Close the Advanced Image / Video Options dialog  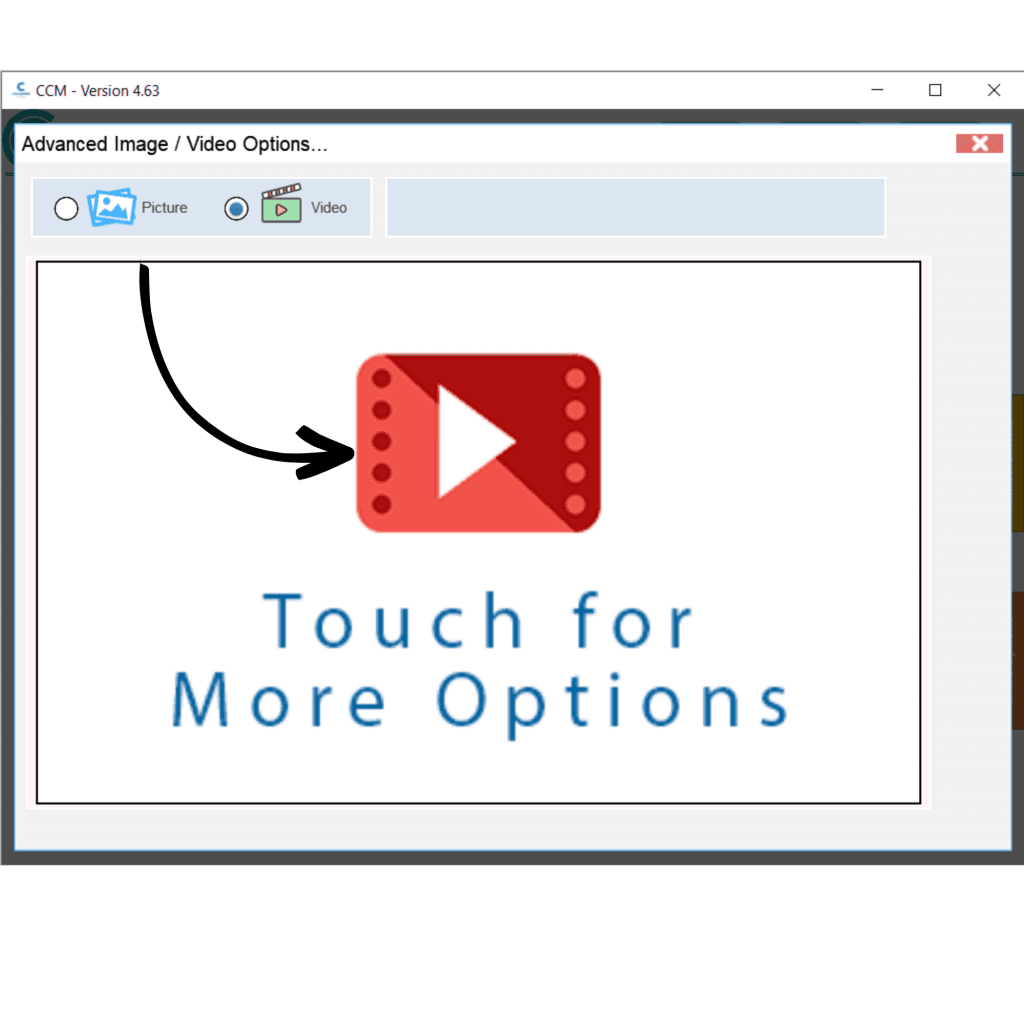pyautogui.click(x=979, y=144)
